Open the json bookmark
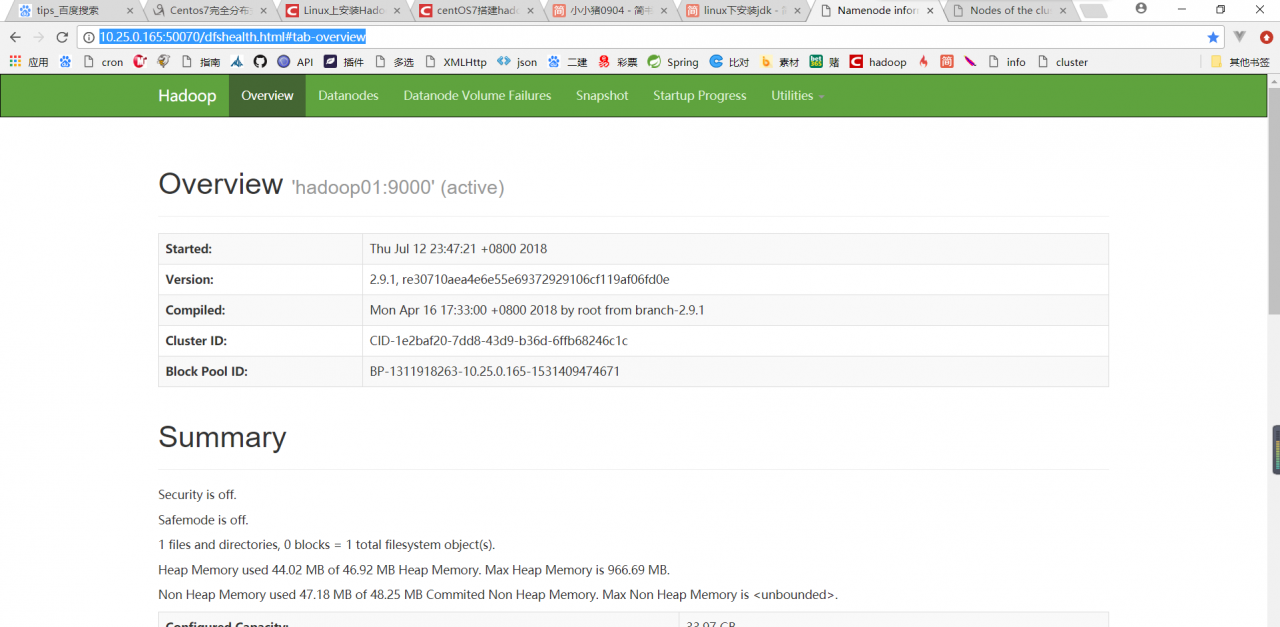The width and height of the screenshot is (1280, 627). pyautogui.click(x=517, y=62)
